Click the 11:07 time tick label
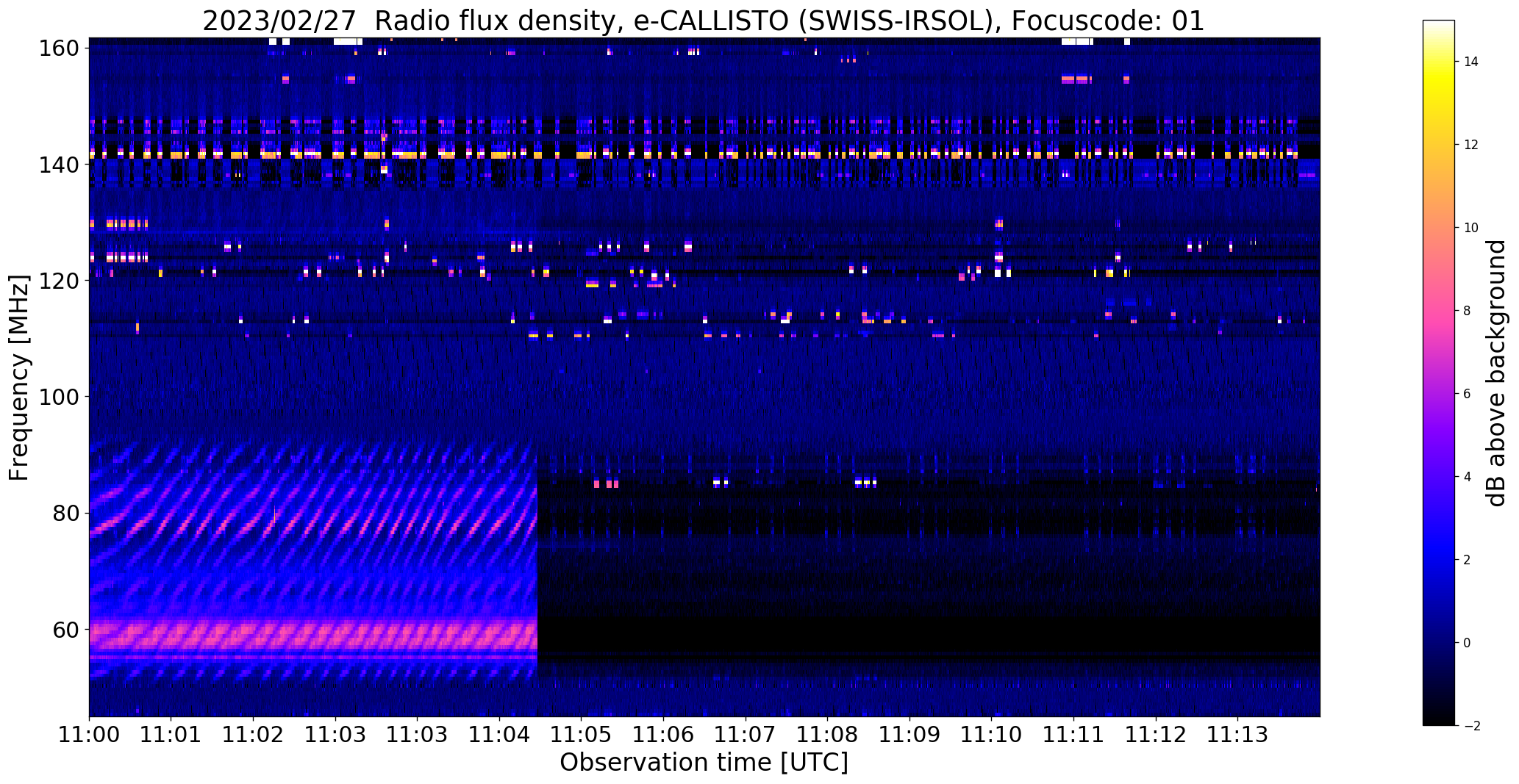This screenshot has height=784, width=1519. point(746,734)
